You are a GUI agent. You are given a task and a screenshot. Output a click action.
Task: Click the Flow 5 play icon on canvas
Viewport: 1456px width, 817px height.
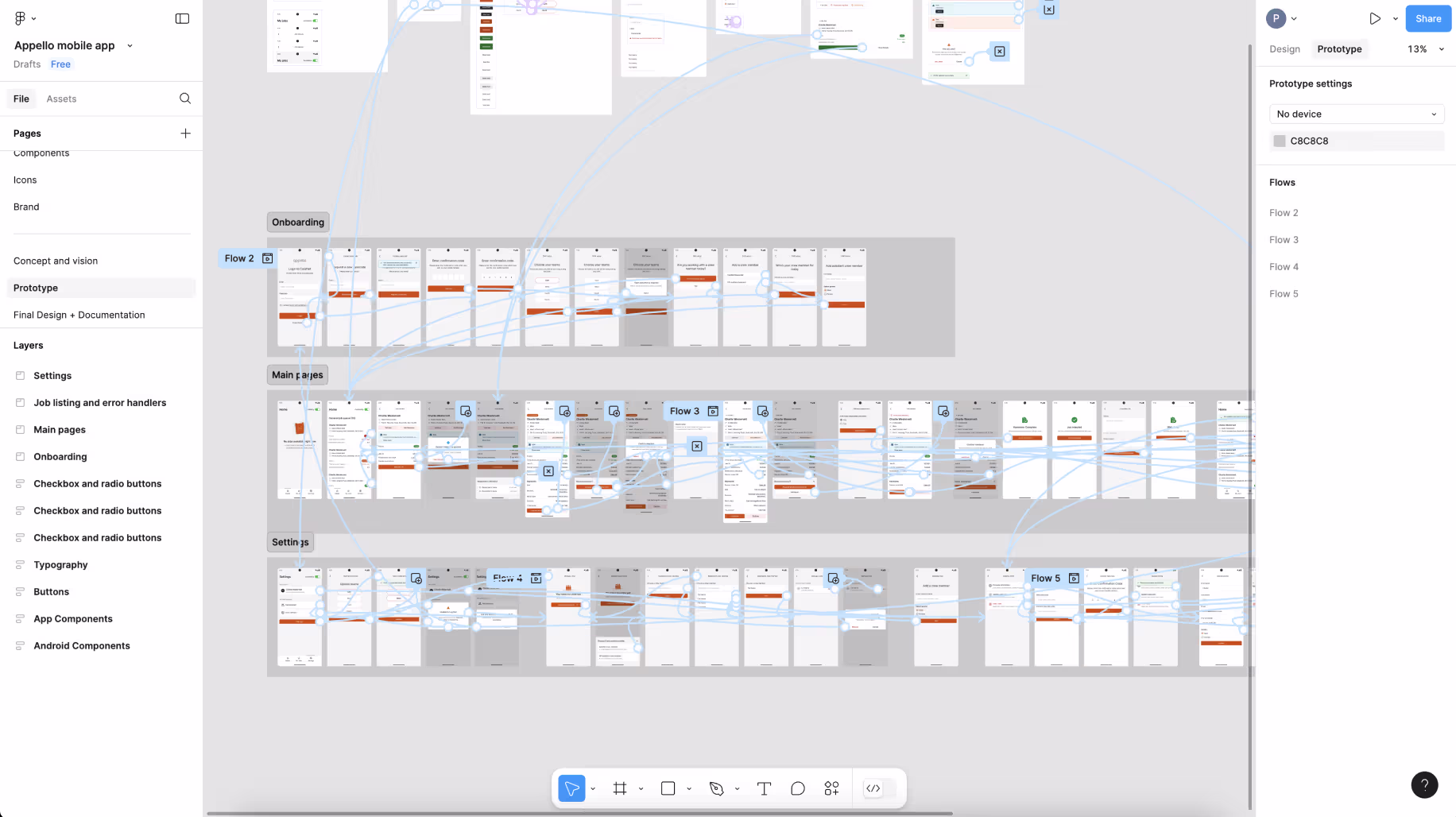[1074, 578]
